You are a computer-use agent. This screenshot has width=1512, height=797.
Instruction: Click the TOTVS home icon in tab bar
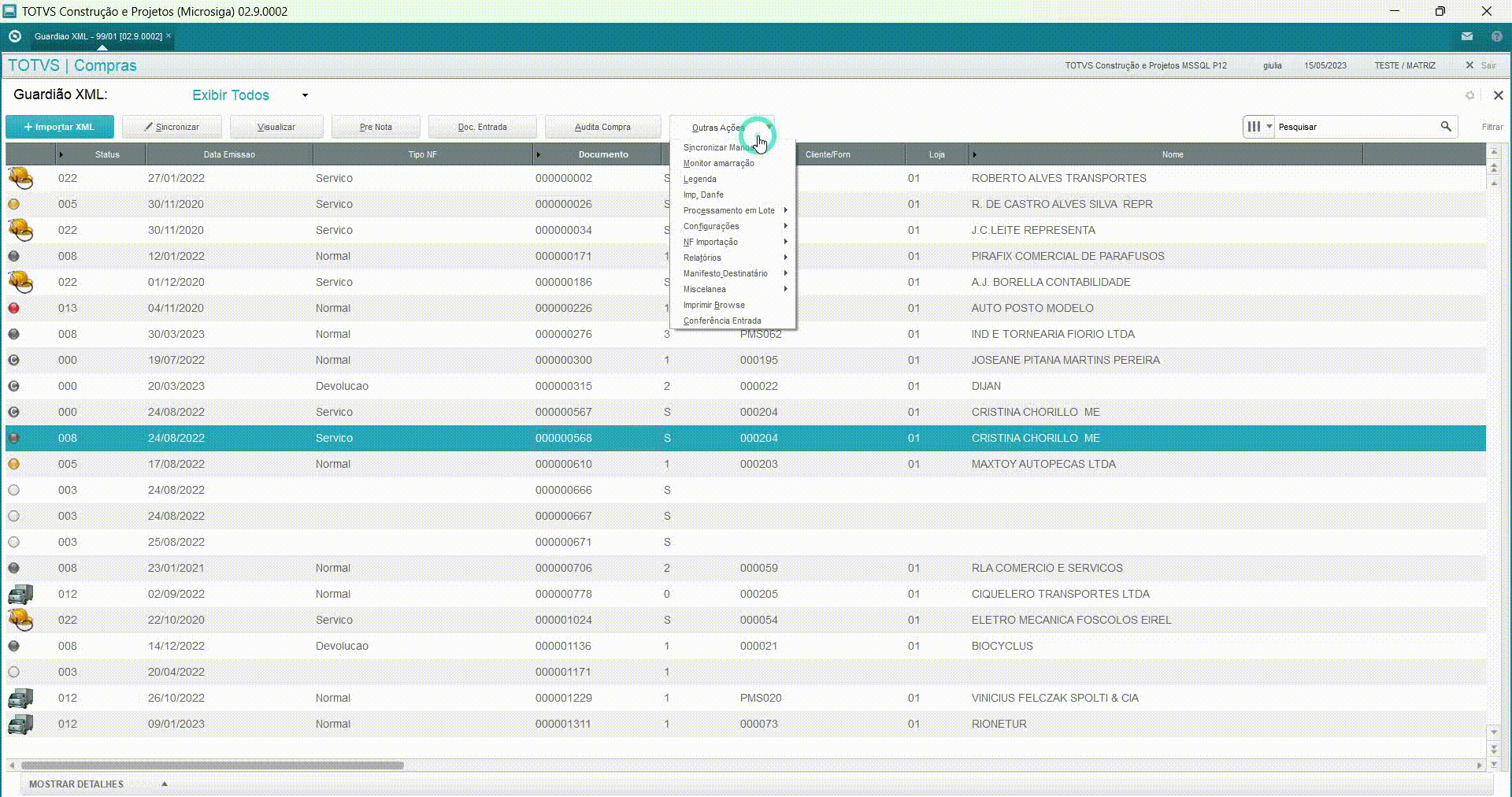14,36
